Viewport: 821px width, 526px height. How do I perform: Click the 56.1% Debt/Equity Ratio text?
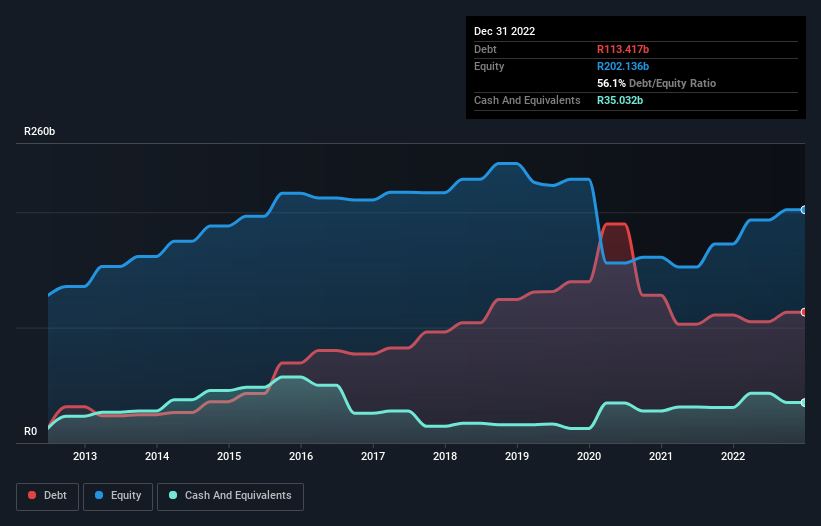(656, 83)
